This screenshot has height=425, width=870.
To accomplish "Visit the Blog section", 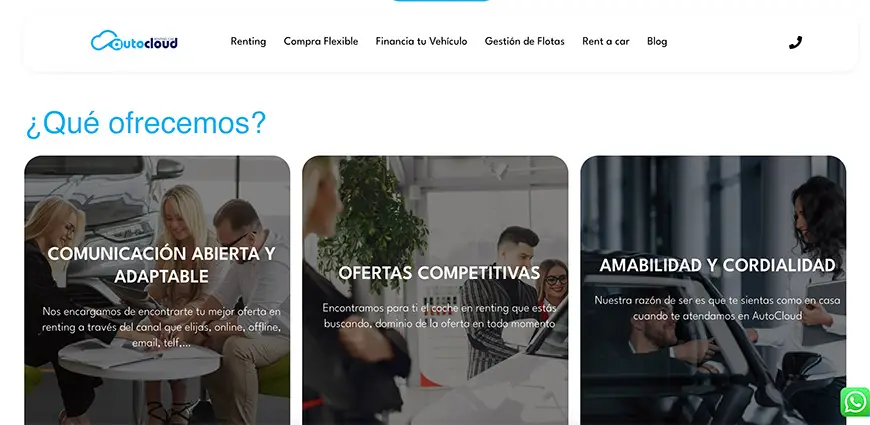I will pos(657,42).
